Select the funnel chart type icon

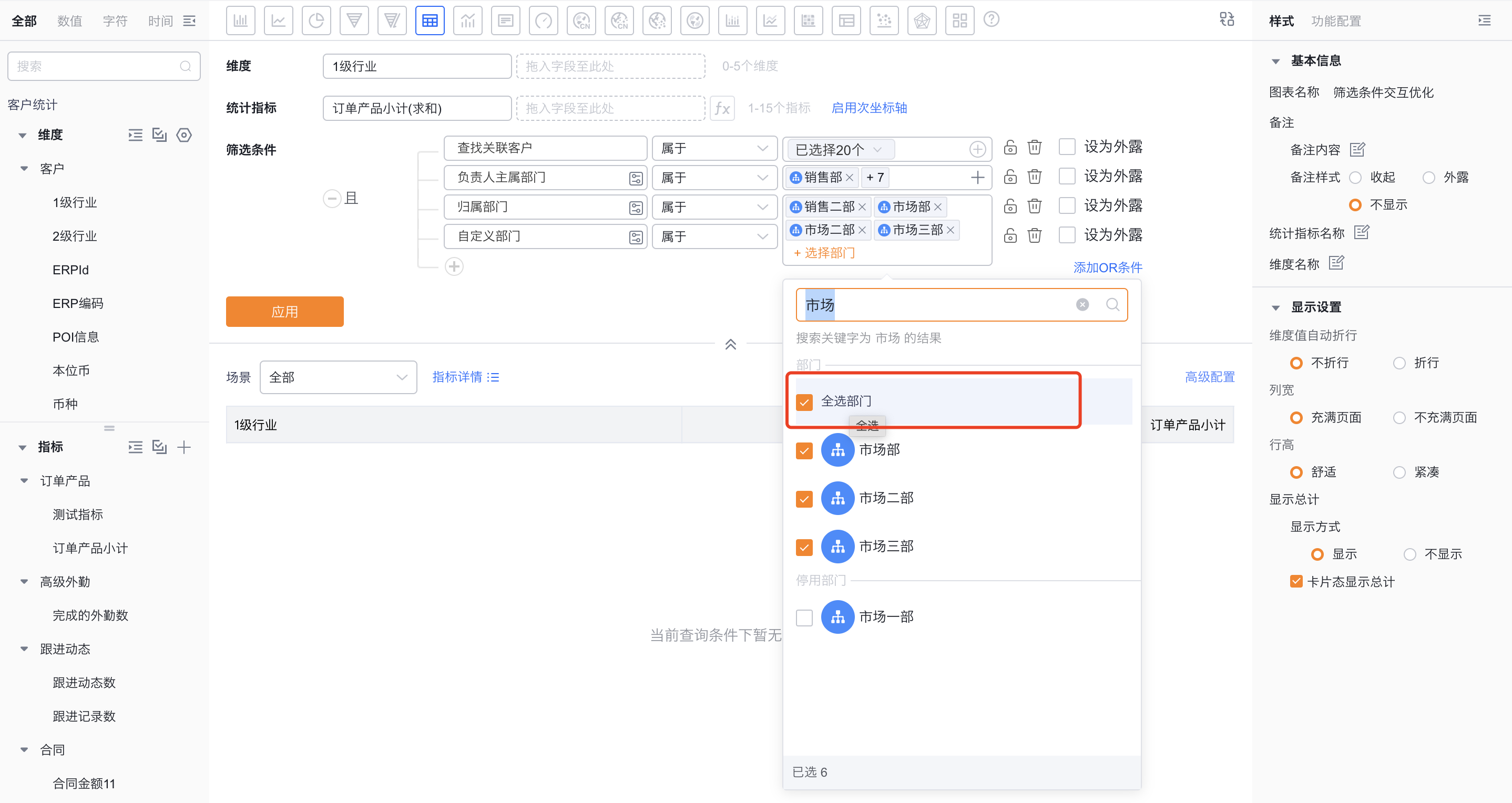(x=354, y=20)
